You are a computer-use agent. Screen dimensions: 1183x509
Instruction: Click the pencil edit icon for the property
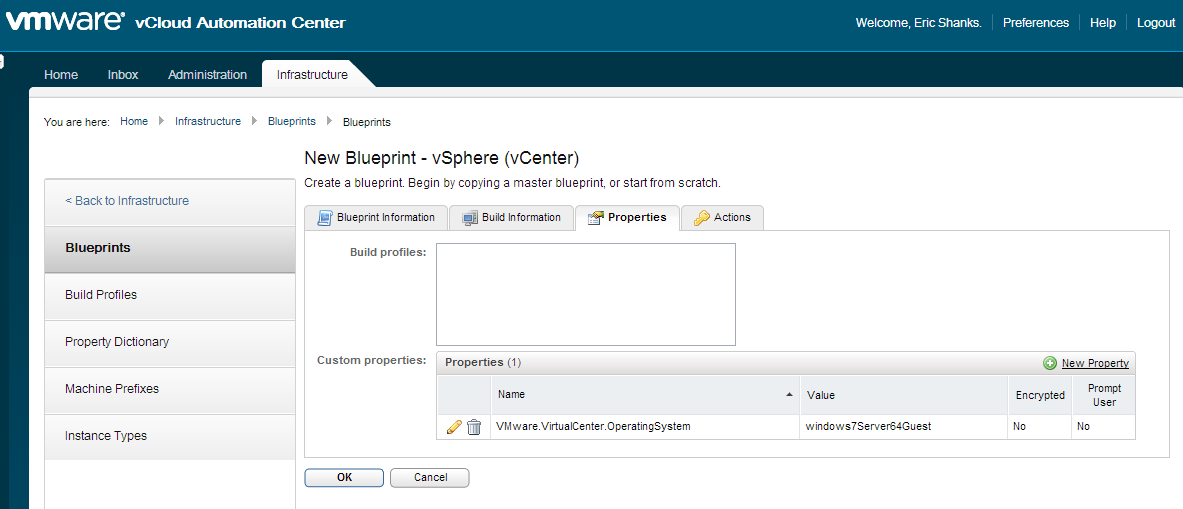click(454, 427)
